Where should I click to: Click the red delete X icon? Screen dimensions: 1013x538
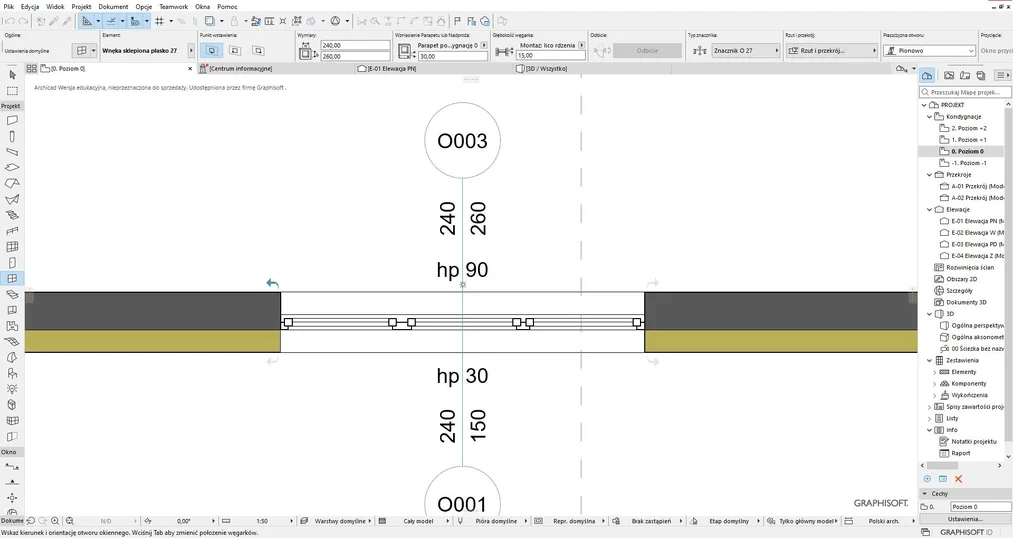[x=958, y=479]
